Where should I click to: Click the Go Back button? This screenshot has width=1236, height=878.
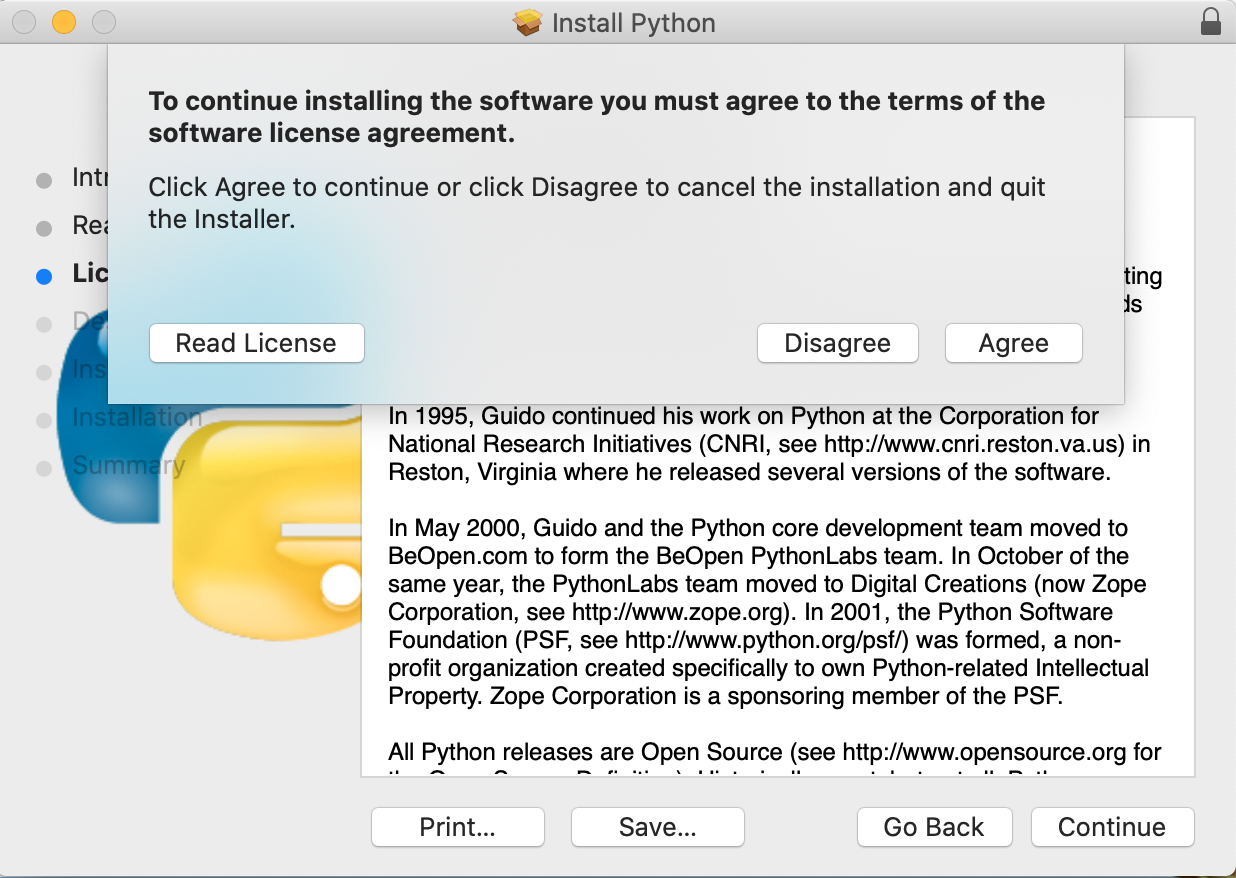(x=934, y=827)
